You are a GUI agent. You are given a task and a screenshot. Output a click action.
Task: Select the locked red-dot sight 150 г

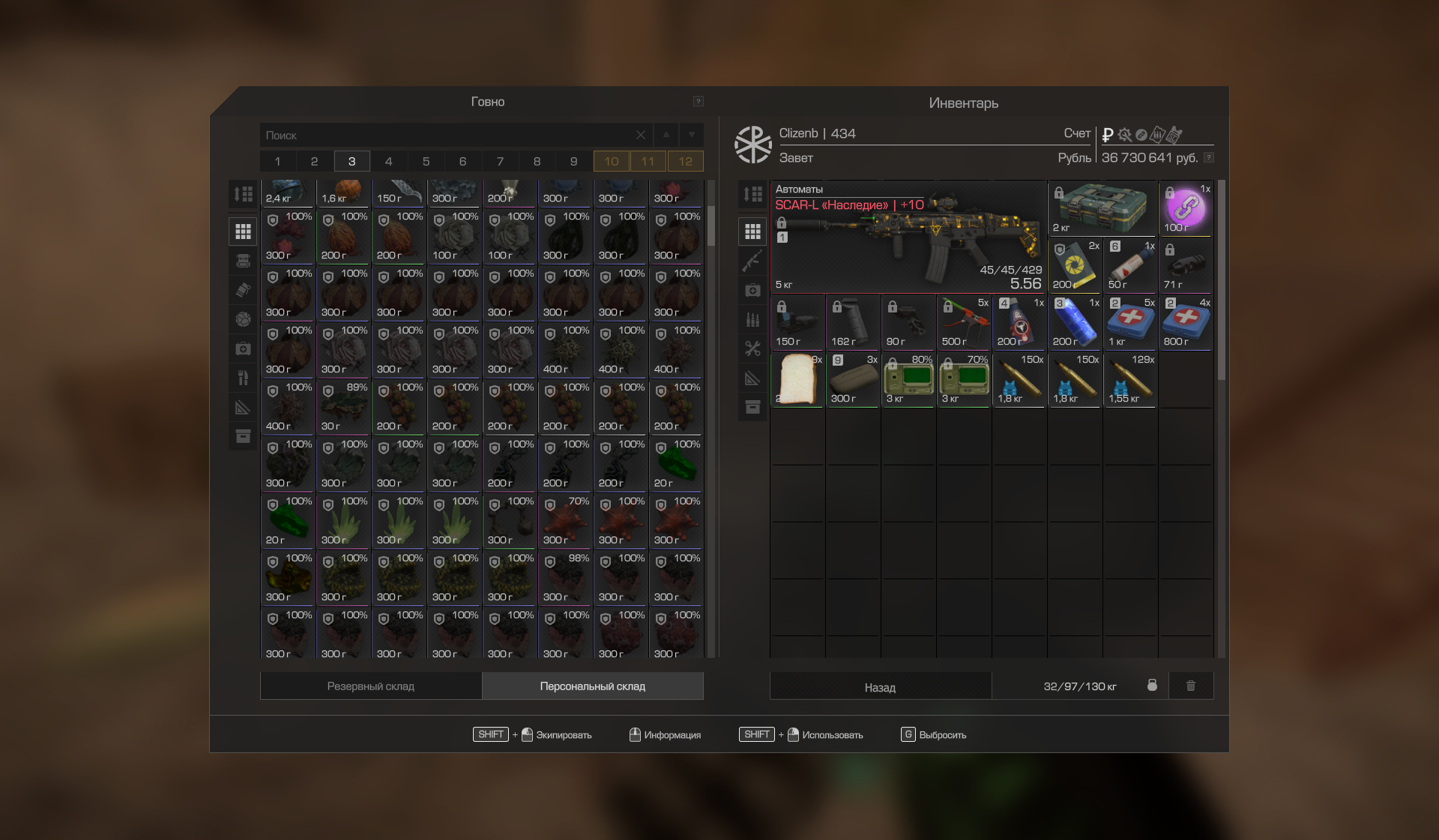(x=797, y=321)
